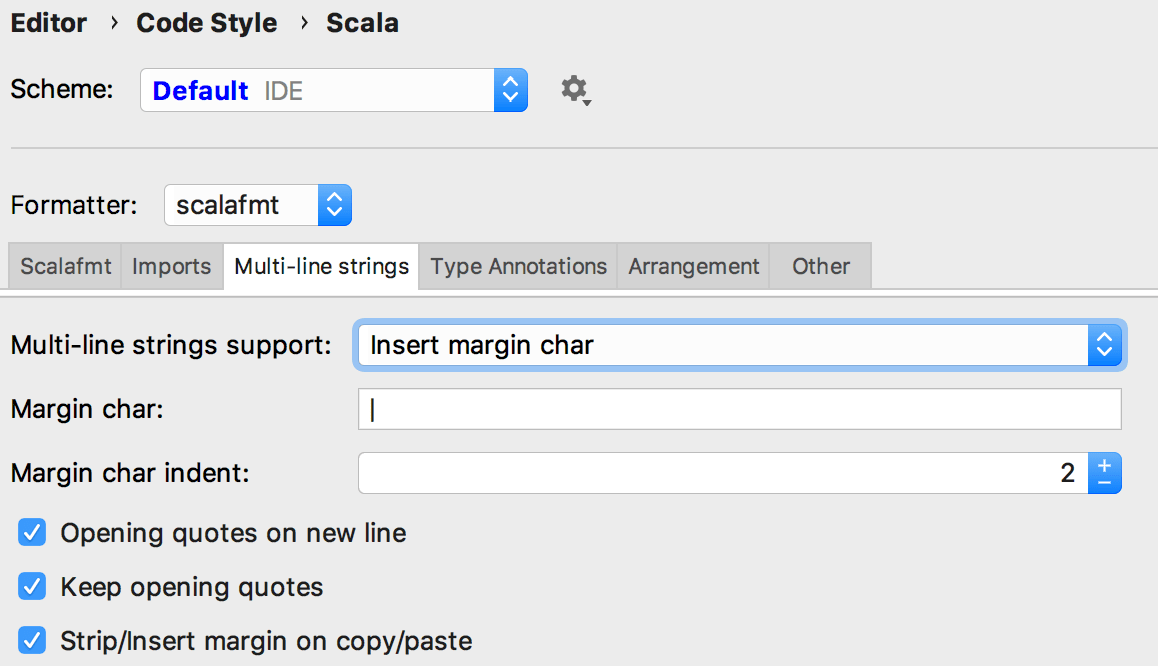The image size is (1158, 666).
Task: Click the Editor breadcrumb link
Action: (48, 22)
